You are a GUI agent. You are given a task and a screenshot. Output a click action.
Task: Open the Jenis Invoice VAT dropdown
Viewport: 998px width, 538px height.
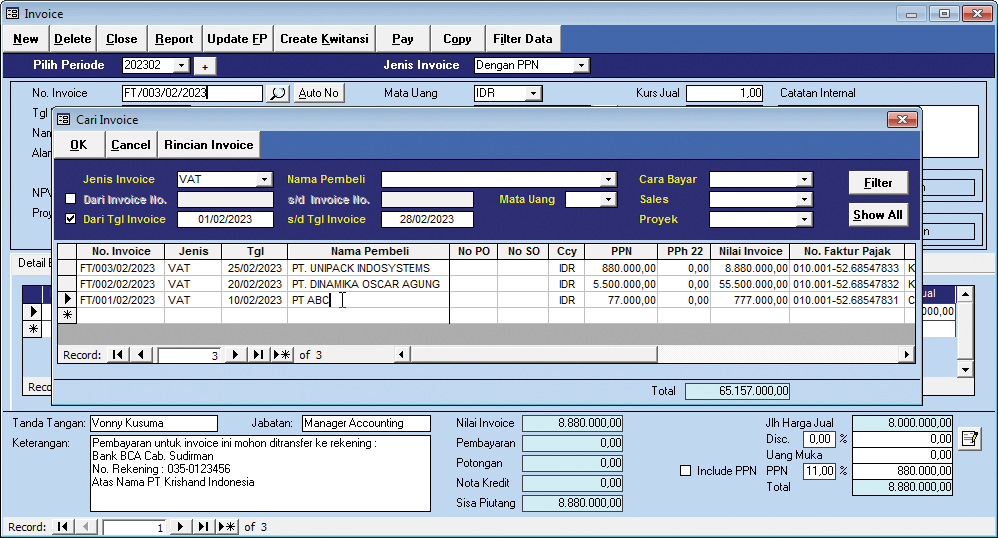264,180
